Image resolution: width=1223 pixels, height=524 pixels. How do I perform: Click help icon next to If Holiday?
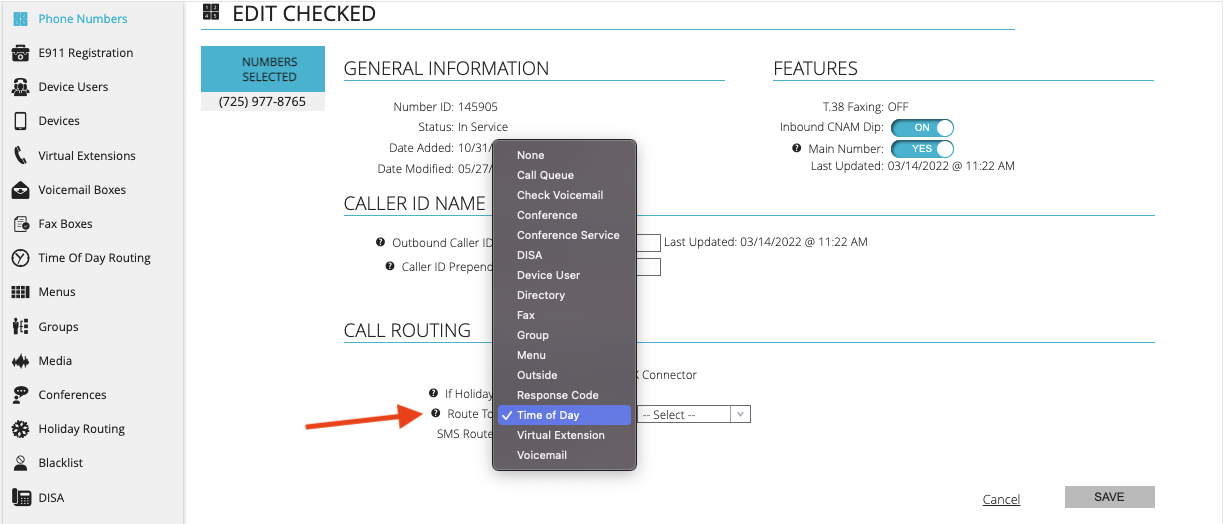pos(433,393)
